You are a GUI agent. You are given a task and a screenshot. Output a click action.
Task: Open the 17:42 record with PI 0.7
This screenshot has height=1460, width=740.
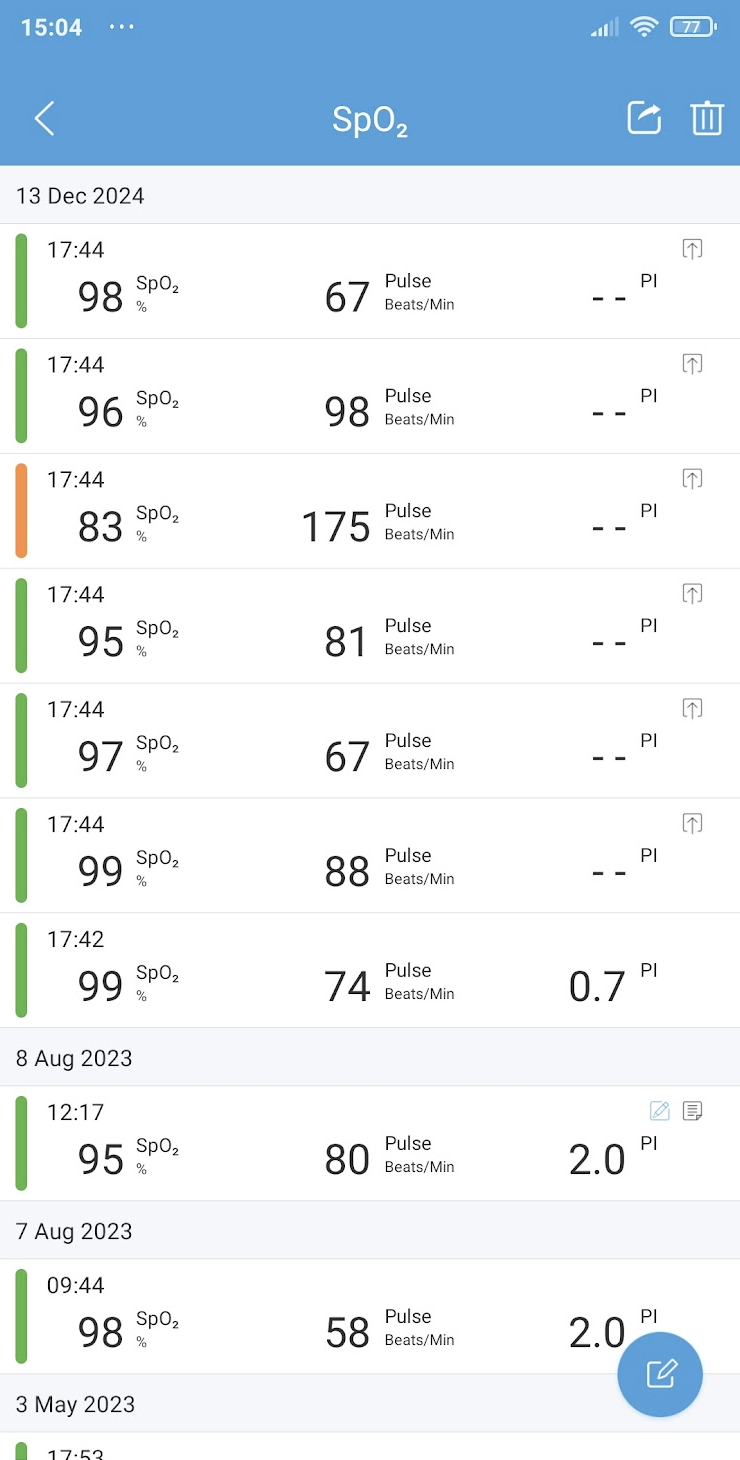click(370, 971)
